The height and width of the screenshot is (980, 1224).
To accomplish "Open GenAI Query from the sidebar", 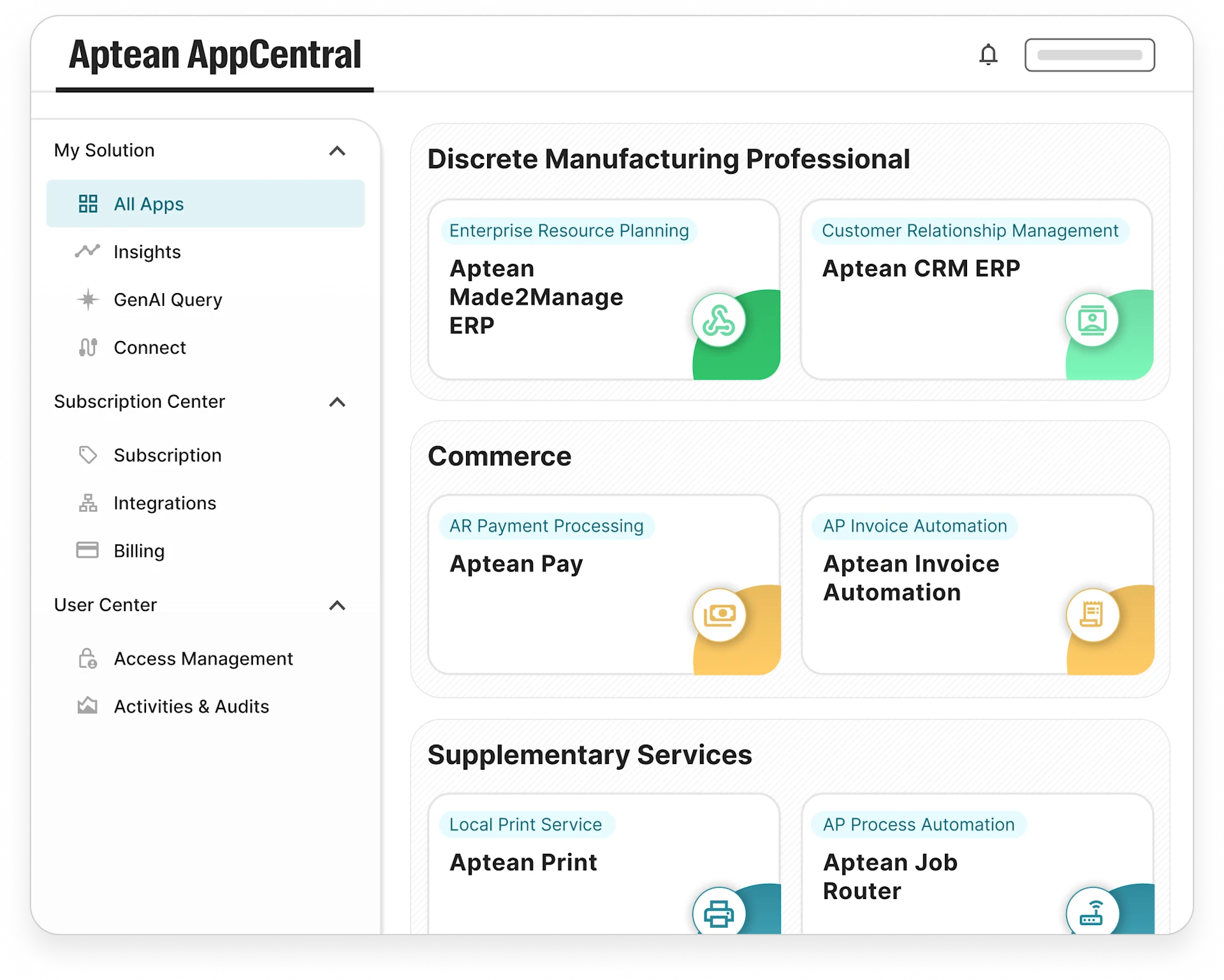I will click(205, 299).
